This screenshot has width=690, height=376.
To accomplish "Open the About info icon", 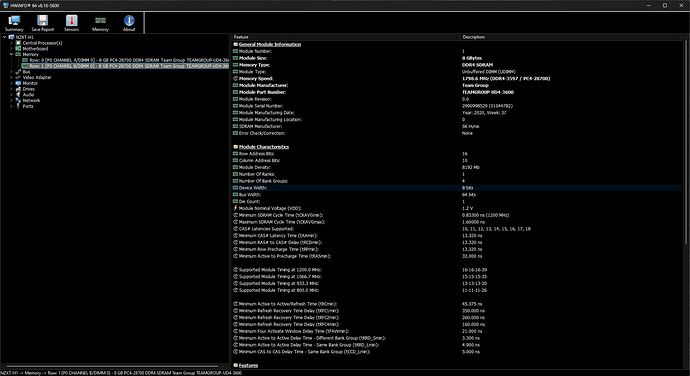I will point(129,23).
